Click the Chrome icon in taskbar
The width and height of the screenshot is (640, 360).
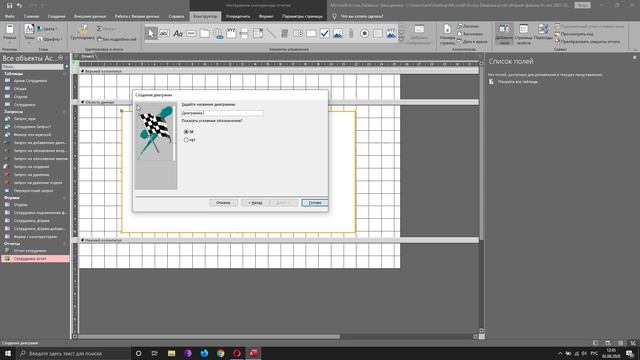[220, 353]
